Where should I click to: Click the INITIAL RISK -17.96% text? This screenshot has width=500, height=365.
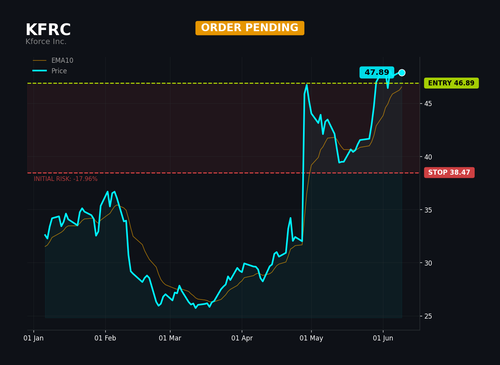(65, 179)
